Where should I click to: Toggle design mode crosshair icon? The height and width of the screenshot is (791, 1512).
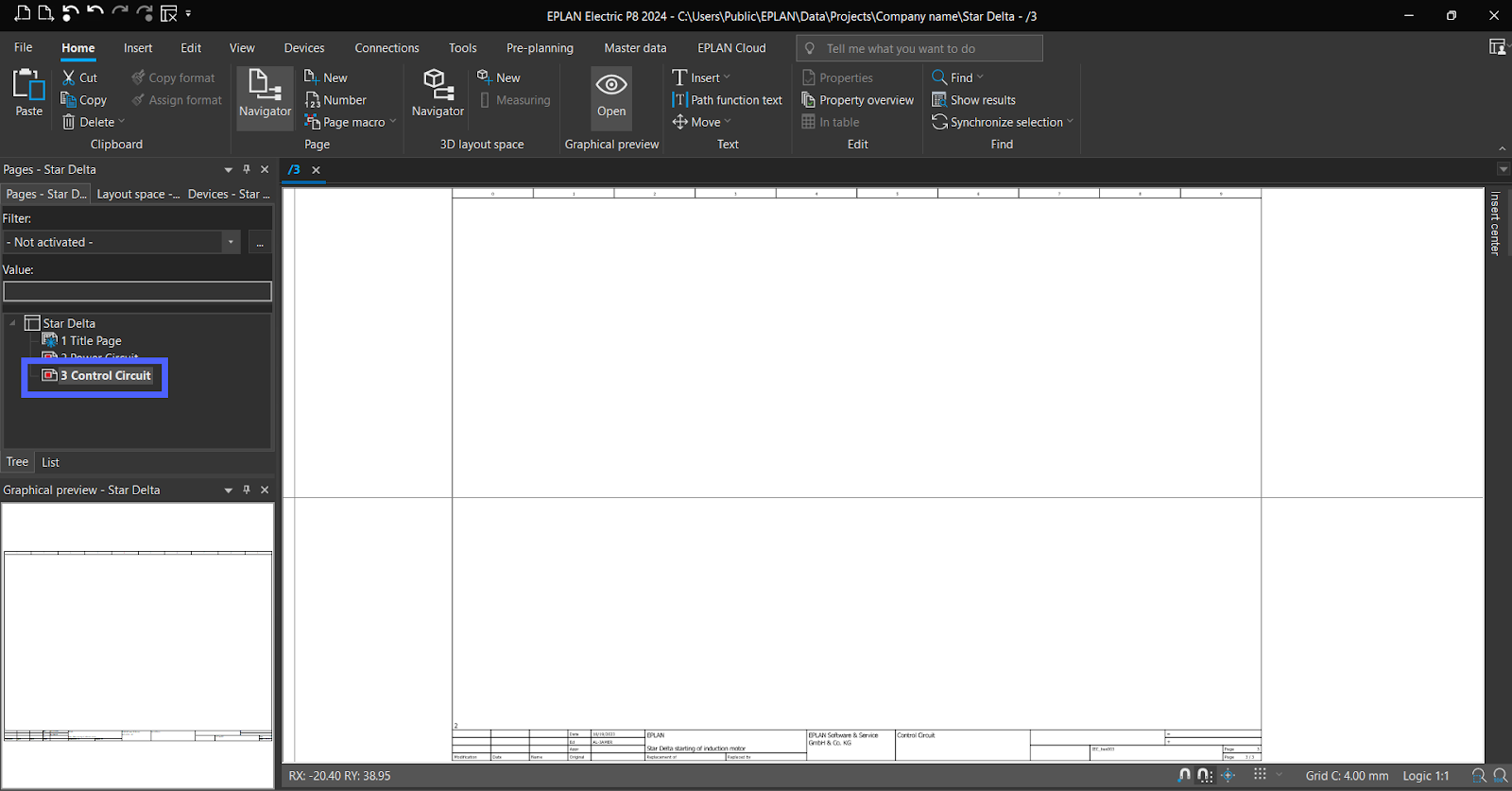click(x=1228, y=775)
